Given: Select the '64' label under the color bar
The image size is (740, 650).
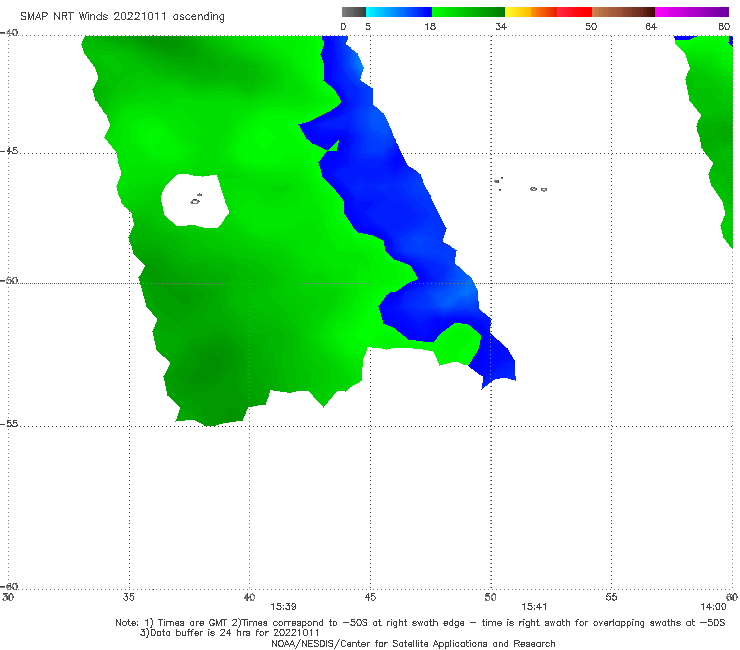Looking at the screenshot, I should pyautogui.click(x=651, y=26).
